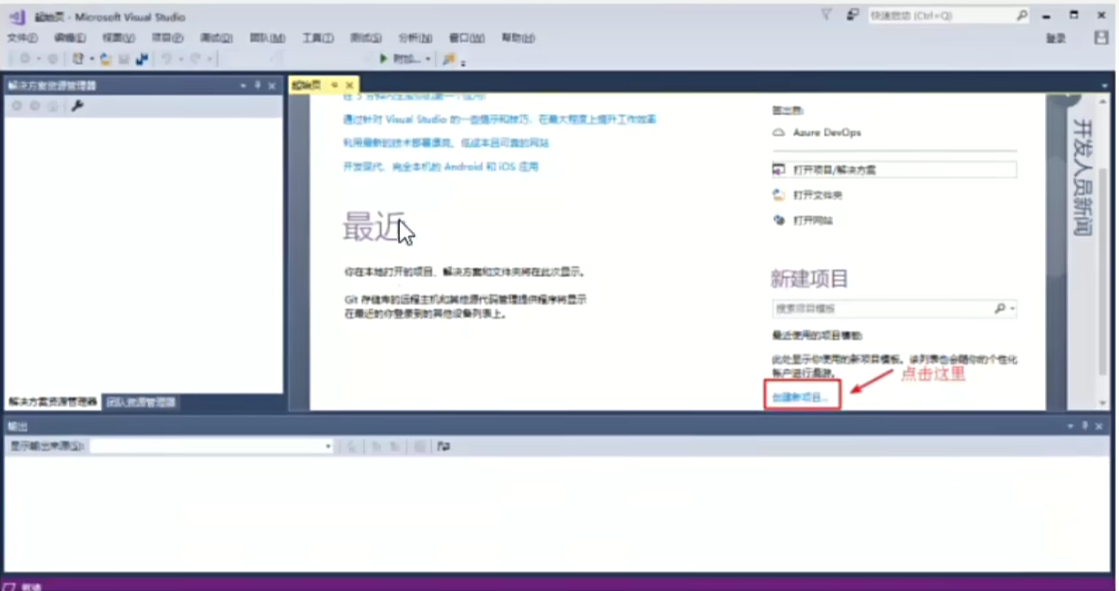Click 打开项目/解决方案

click(x=894, y=170)
